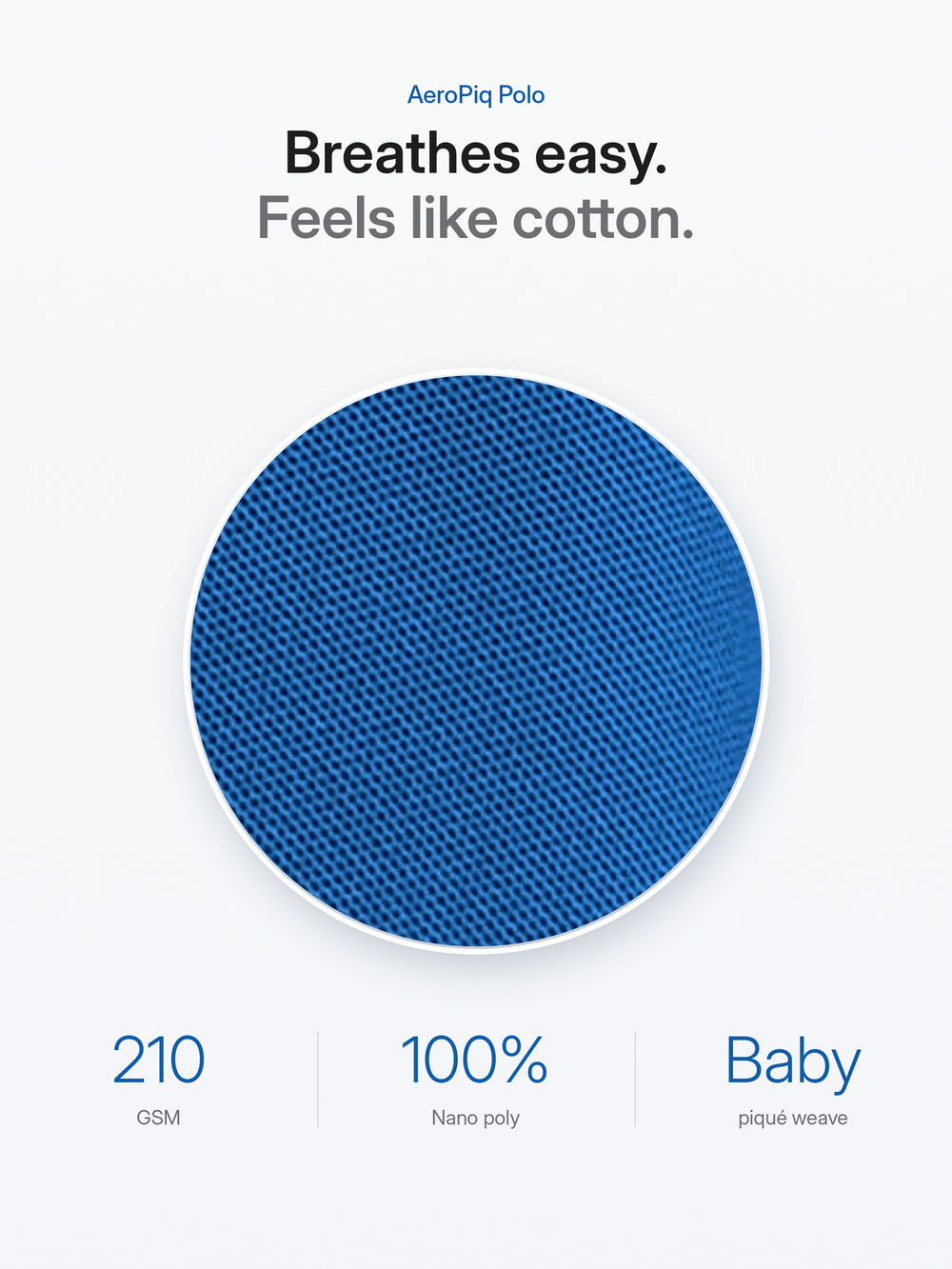This screenshot has width=952, height=1269.
Task: Click the "Breathes easy." headline
Action: (x=476, y=153)
